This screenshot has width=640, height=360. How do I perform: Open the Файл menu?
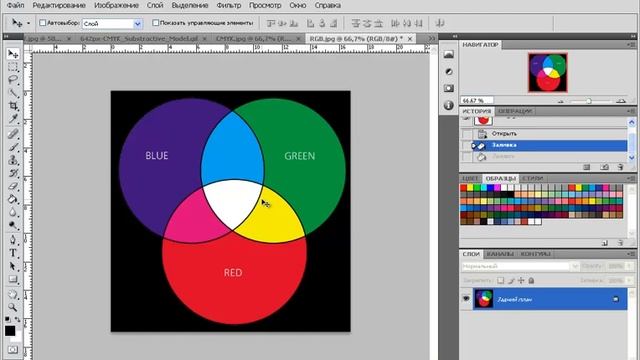pos(16,5)
